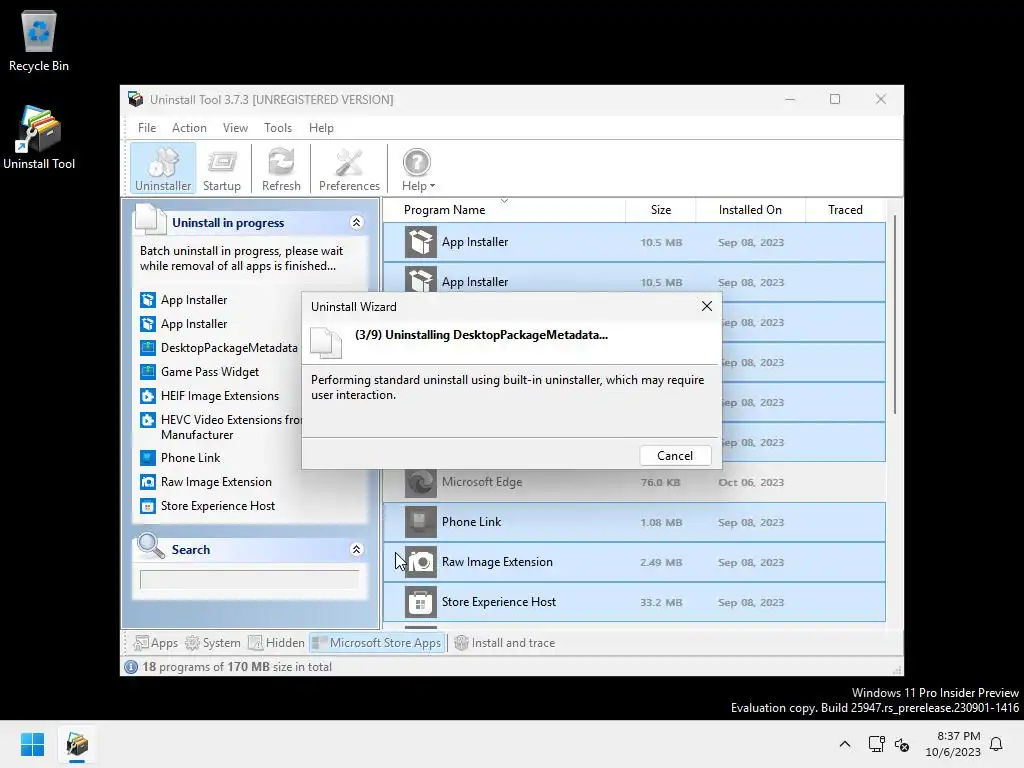
Task: Click the muted volume tray icon
Action: [x=902, y=744]
